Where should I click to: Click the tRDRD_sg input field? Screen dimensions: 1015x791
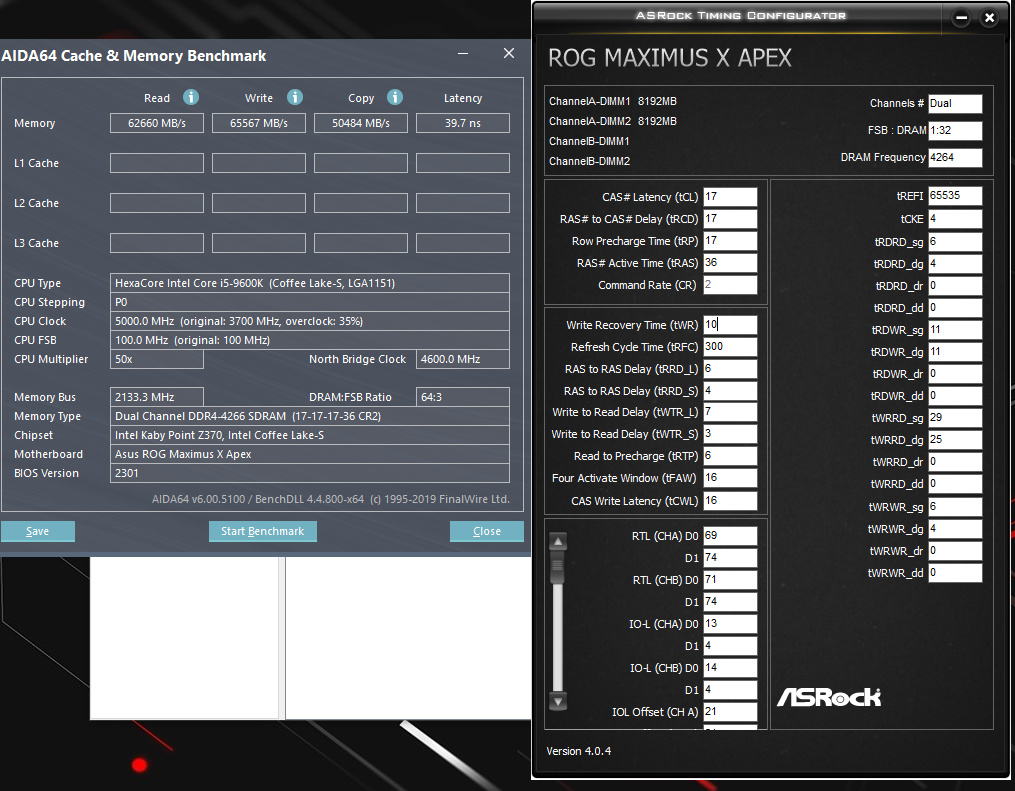click(955, 242)
